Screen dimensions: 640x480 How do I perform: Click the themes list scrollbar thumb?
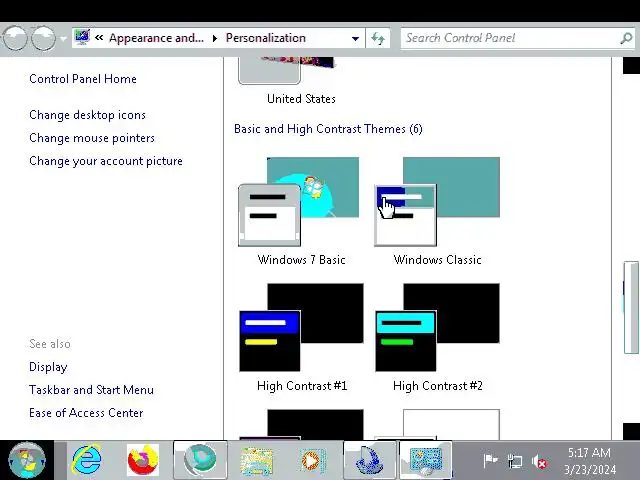tap(631, 307)
